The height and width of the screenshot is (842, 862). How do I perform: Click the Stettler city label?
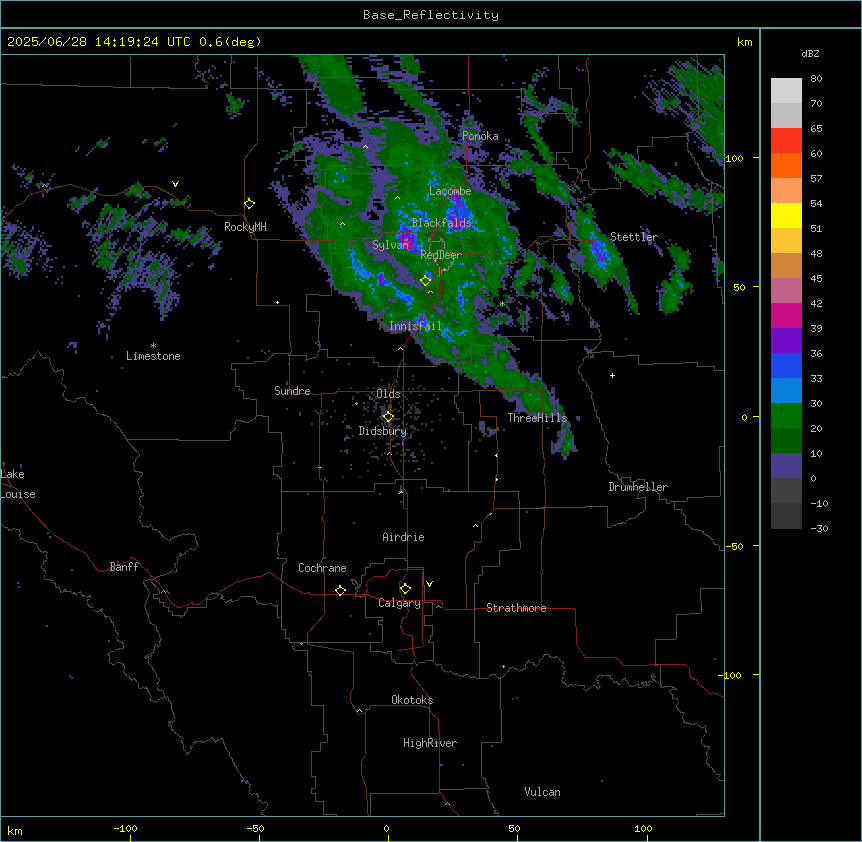click(634, 237)
